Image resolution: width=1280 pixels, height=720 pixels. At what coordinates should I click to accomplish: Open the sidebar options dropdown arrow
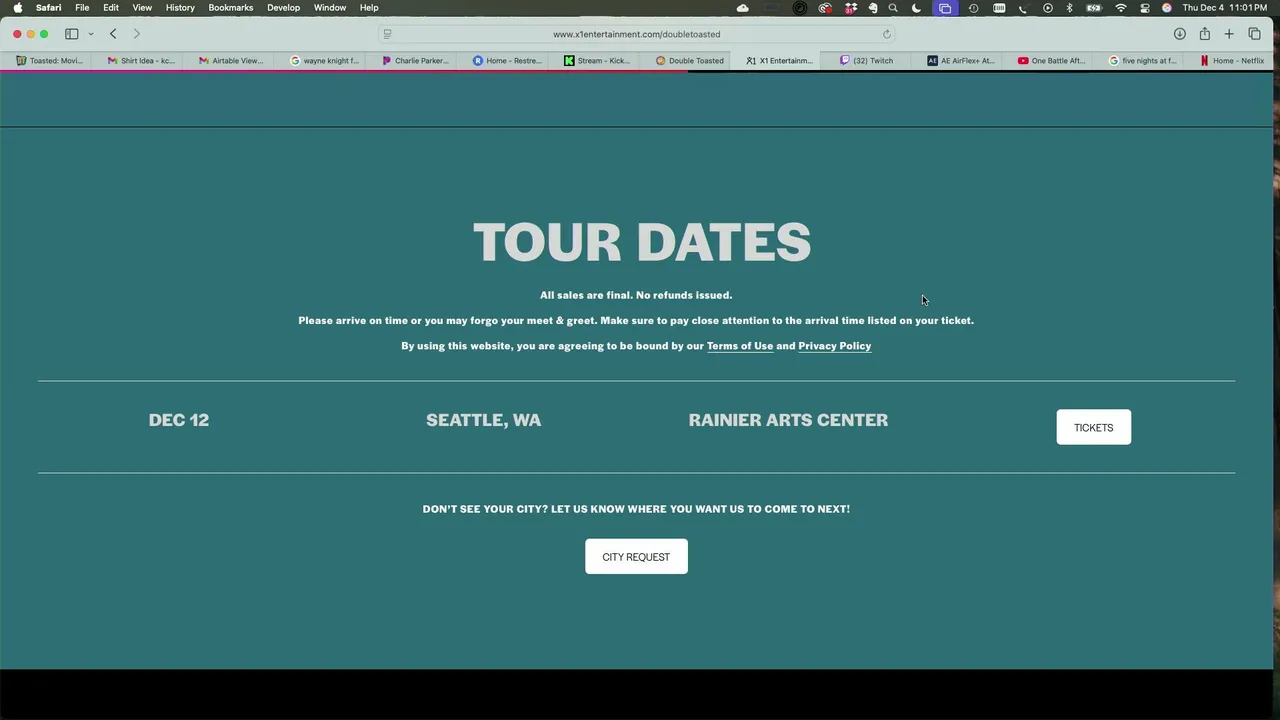[91, 34]
